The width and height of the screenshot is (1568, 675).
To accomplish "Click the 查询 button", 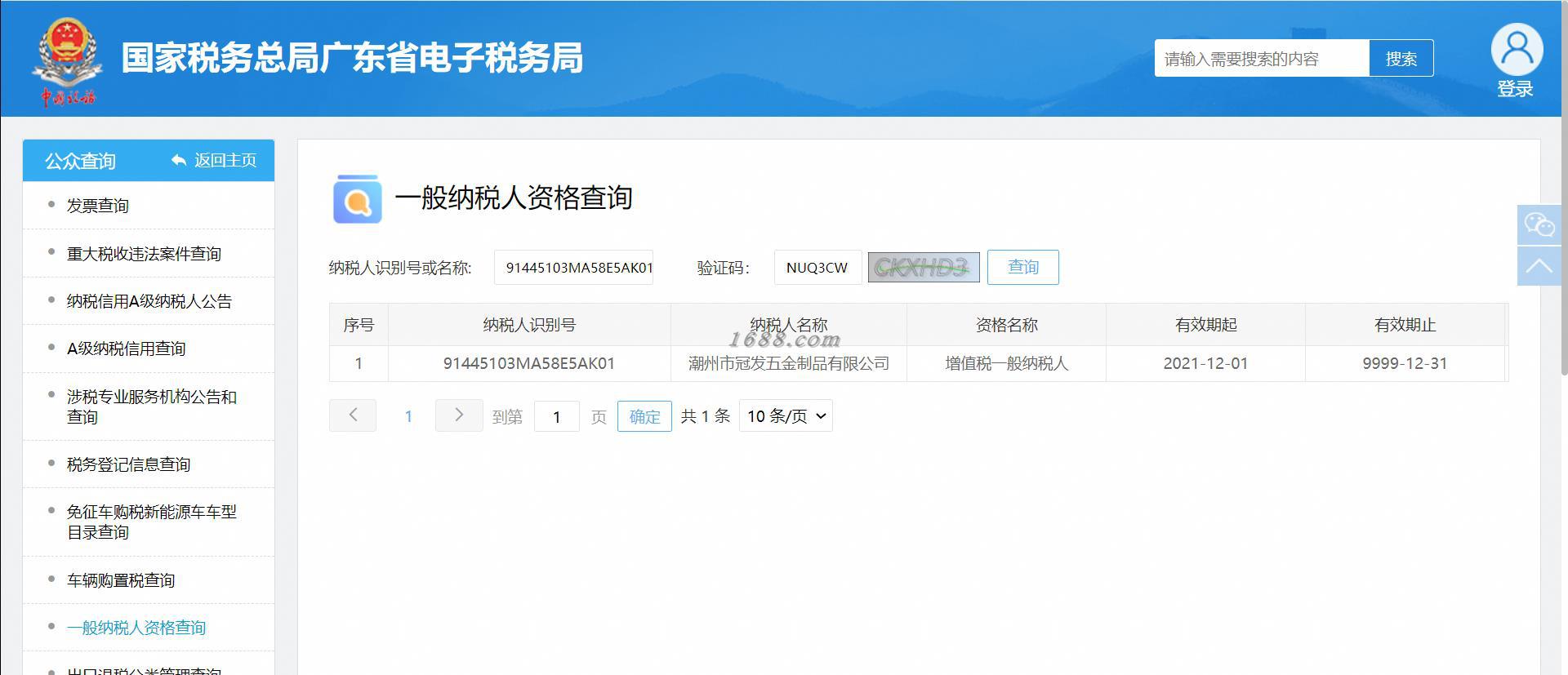I will point(1022,267).
